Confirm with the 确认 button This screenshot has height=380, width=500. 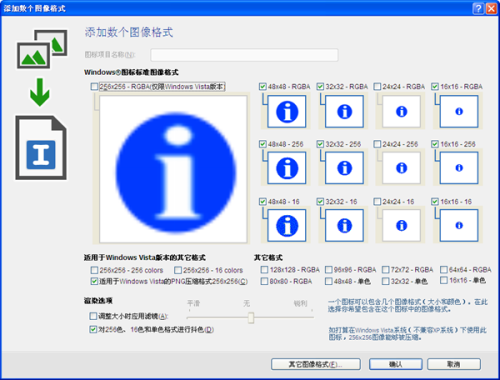click(x=396, y=364)
